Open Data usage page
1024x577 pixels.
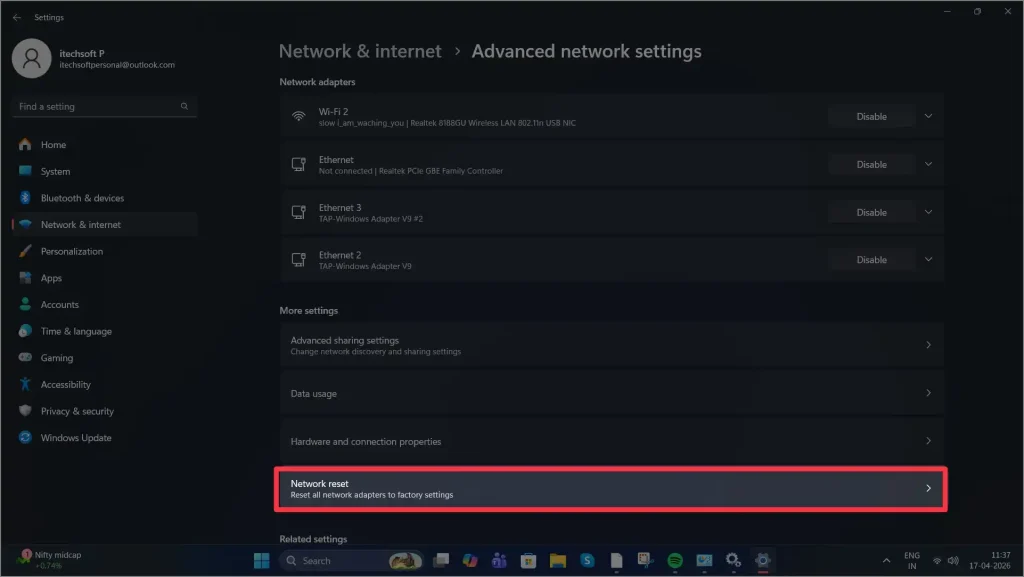[611, 394]
